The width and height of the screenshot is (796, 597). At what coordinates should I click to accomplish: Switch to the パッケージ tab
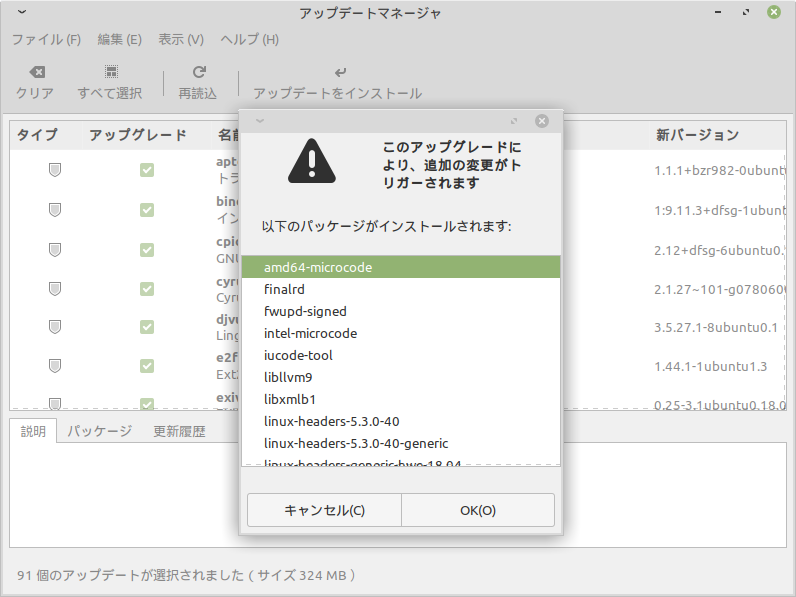coord(100,431)
